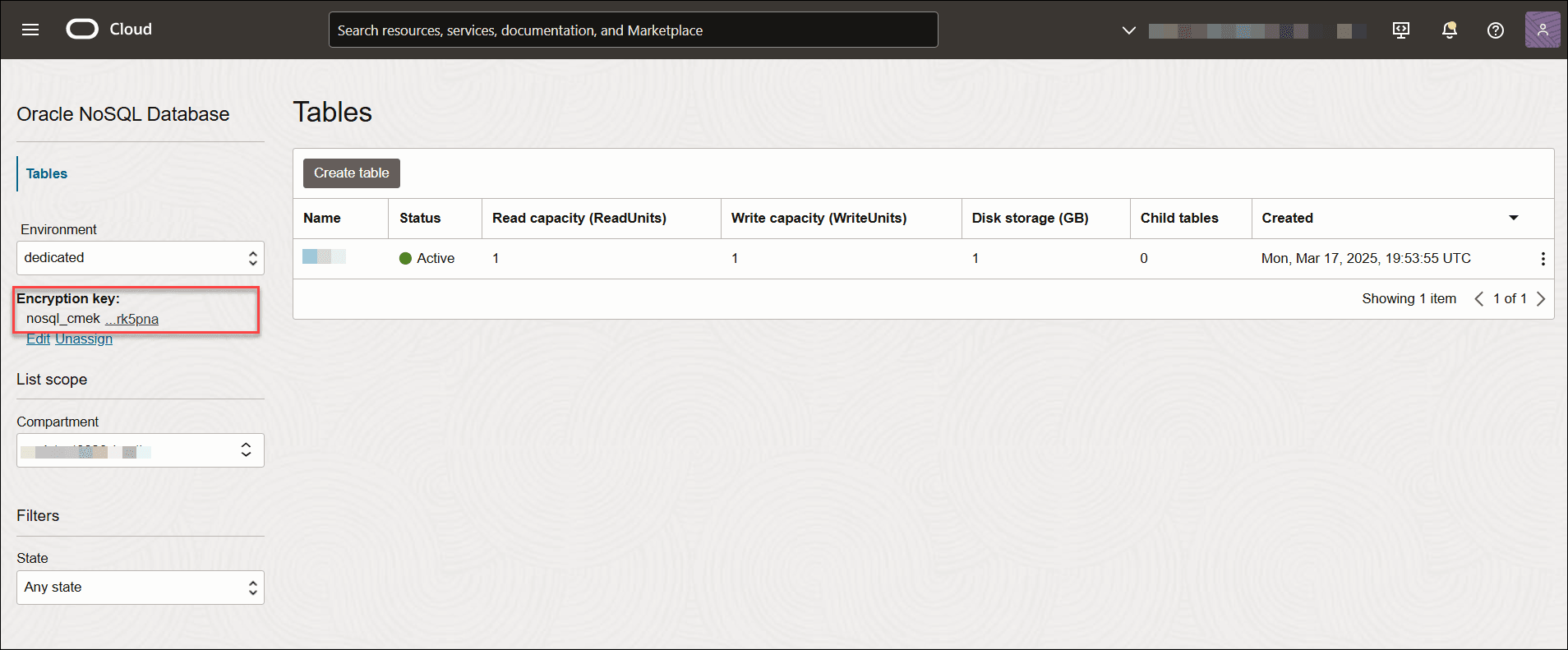Click the Created column header
1568x650 pixels.
point(1288,218)
